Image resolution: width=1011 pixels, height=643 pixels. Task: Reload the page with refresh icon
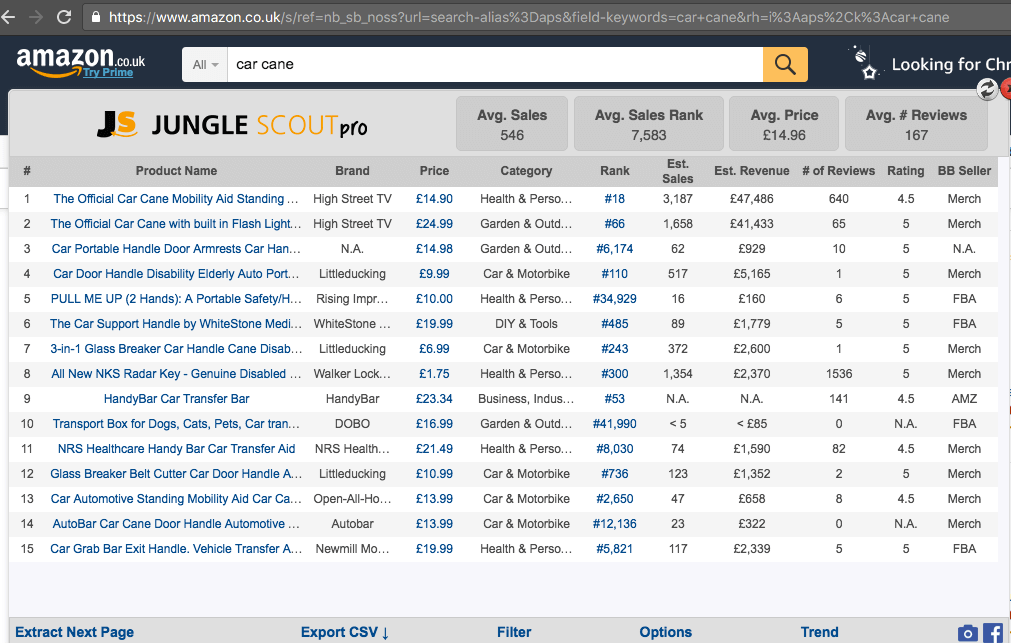(64, 17)
